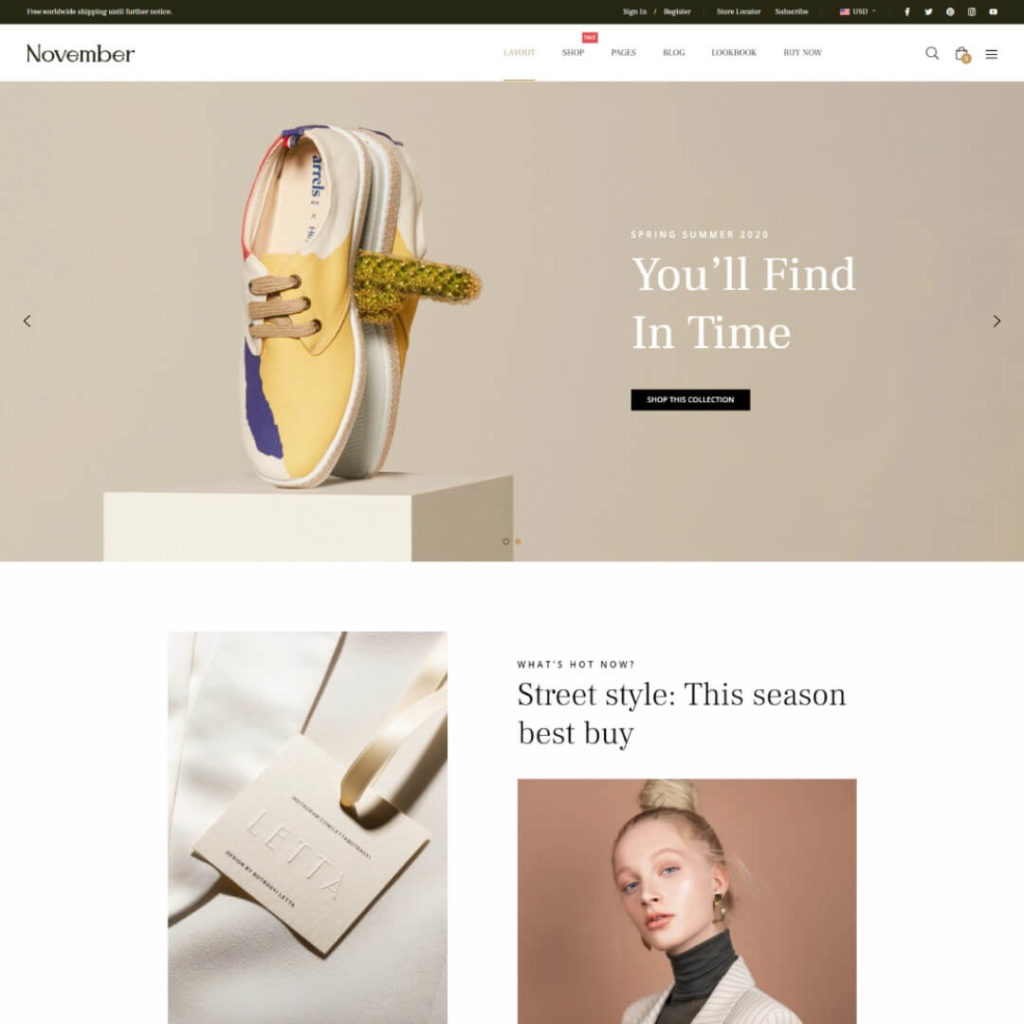
Task: Expand the USD currency dropdown
Action: 857,12
